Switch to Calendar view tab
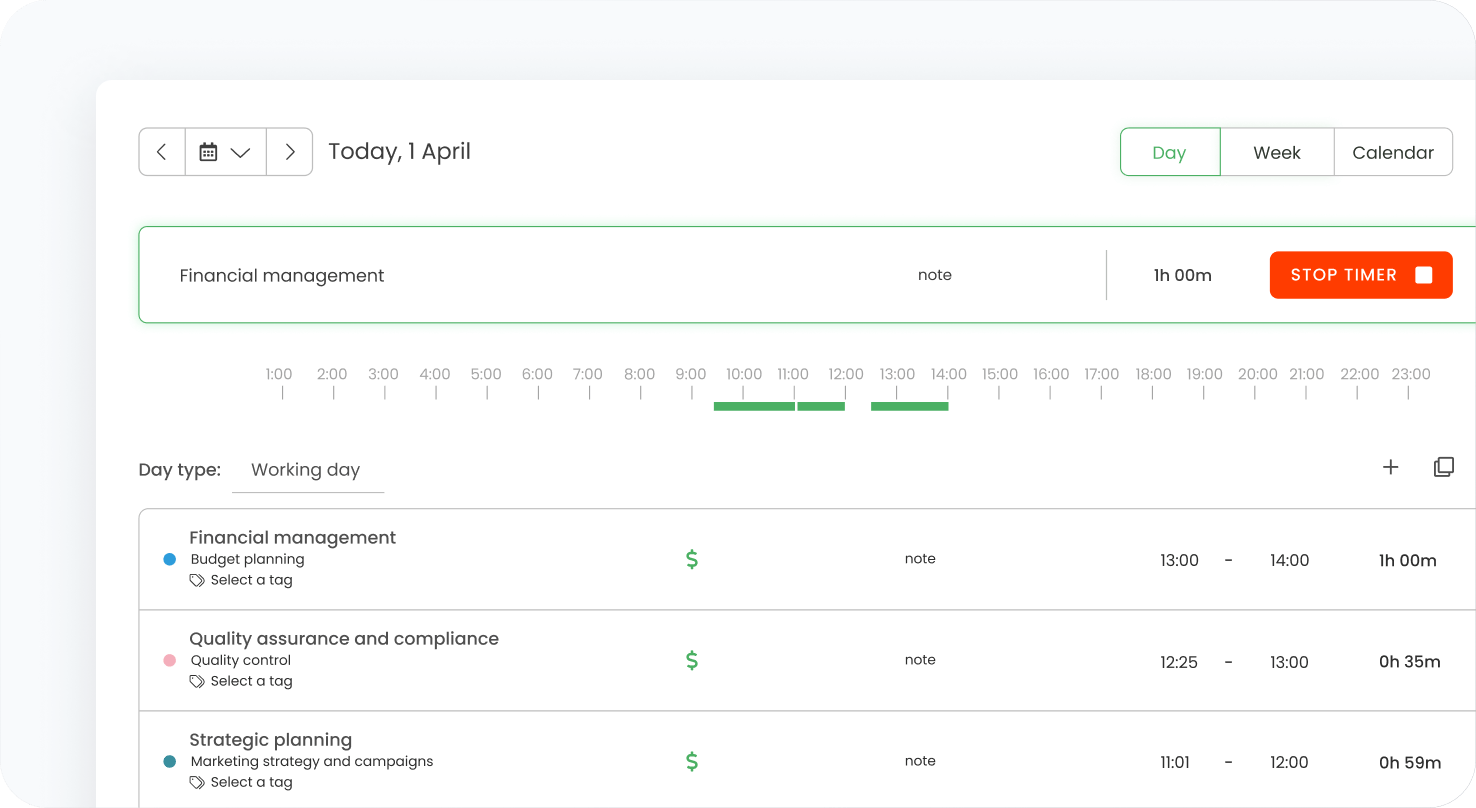The height and width of the screenshot is (808, 1476). tap(1393, 152)
